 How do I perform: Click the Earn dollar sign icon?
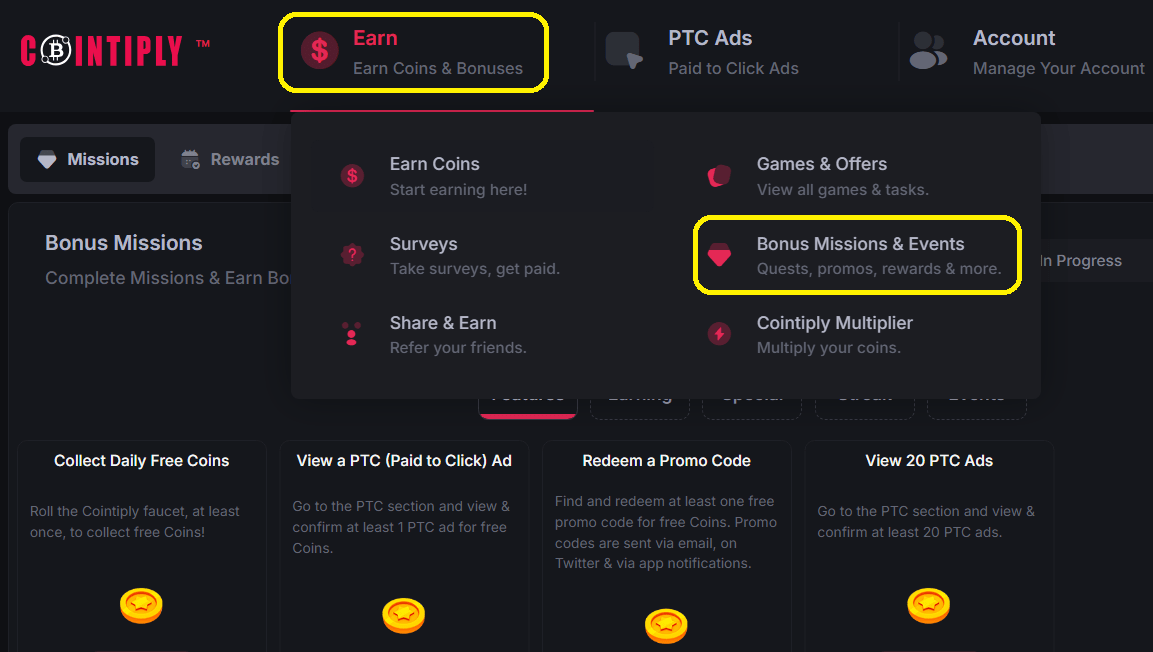pyautogui.click(x=319, y=50)
